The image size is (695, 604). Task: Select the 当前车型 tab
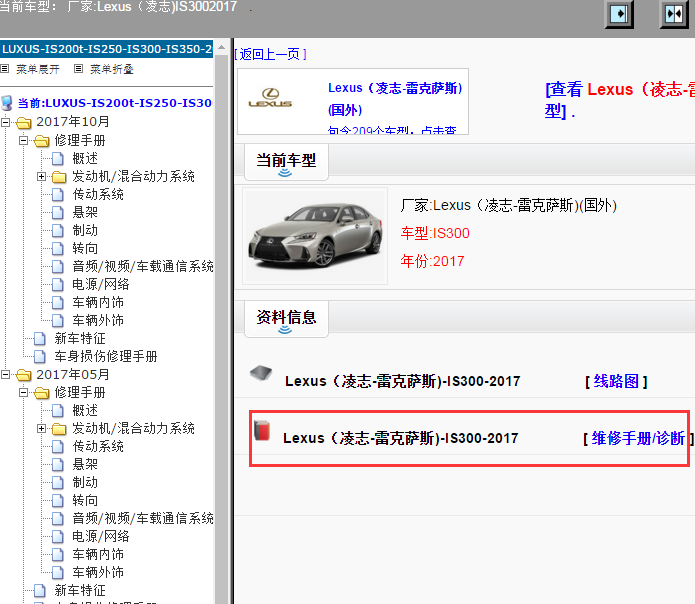286,163
